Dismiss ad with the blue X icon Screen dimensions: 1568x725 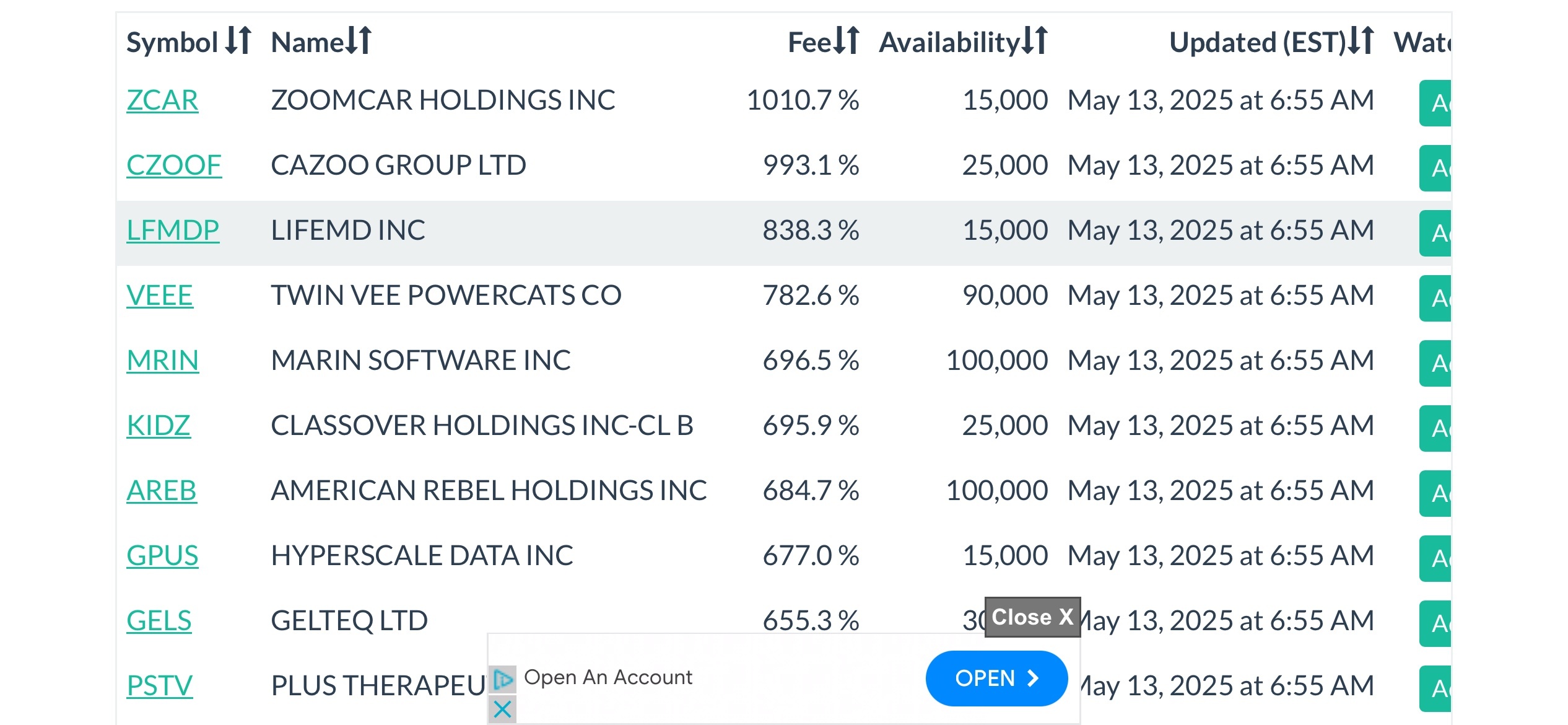(x=503, y=709)
